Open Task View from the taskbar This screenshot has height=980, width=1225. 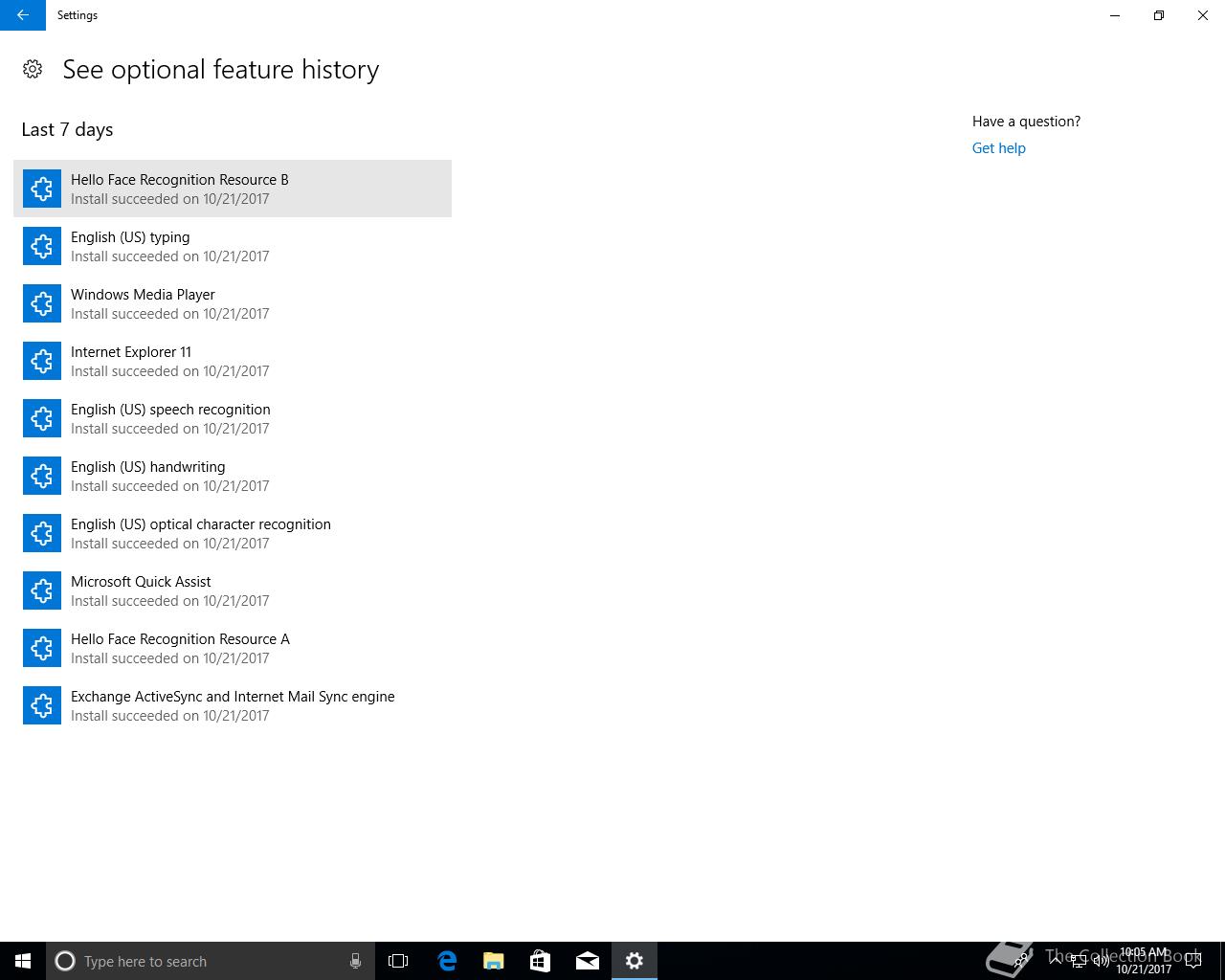pos(398,961)
